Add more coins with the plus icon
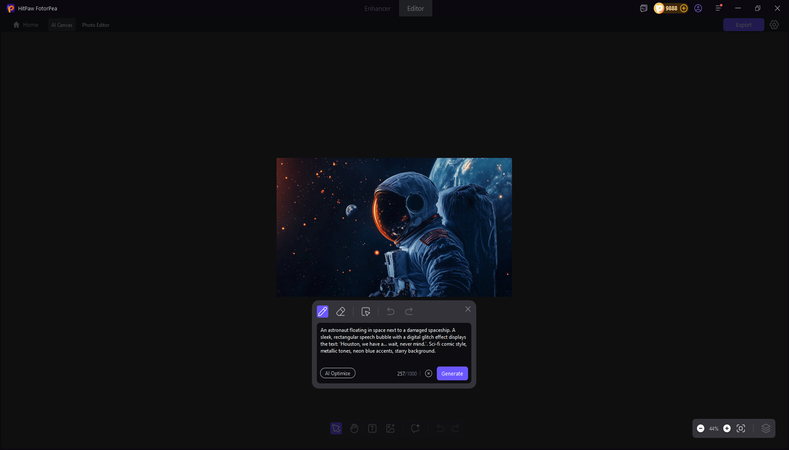 point(683,9)
